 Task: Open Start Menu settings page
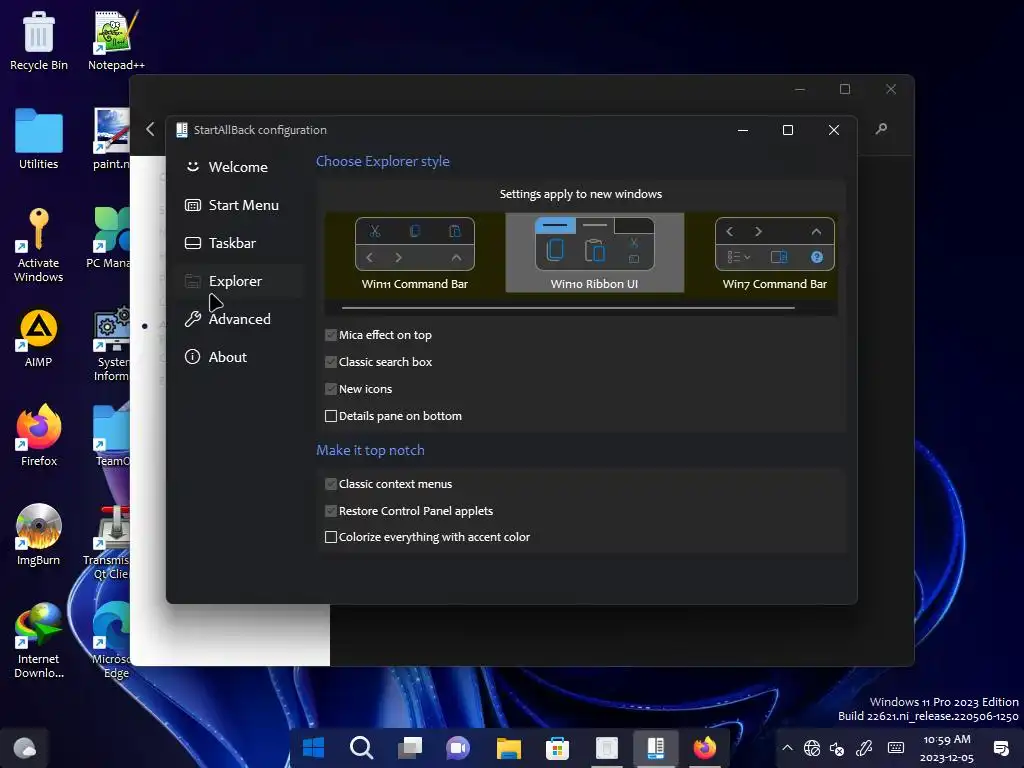(238, 205)
